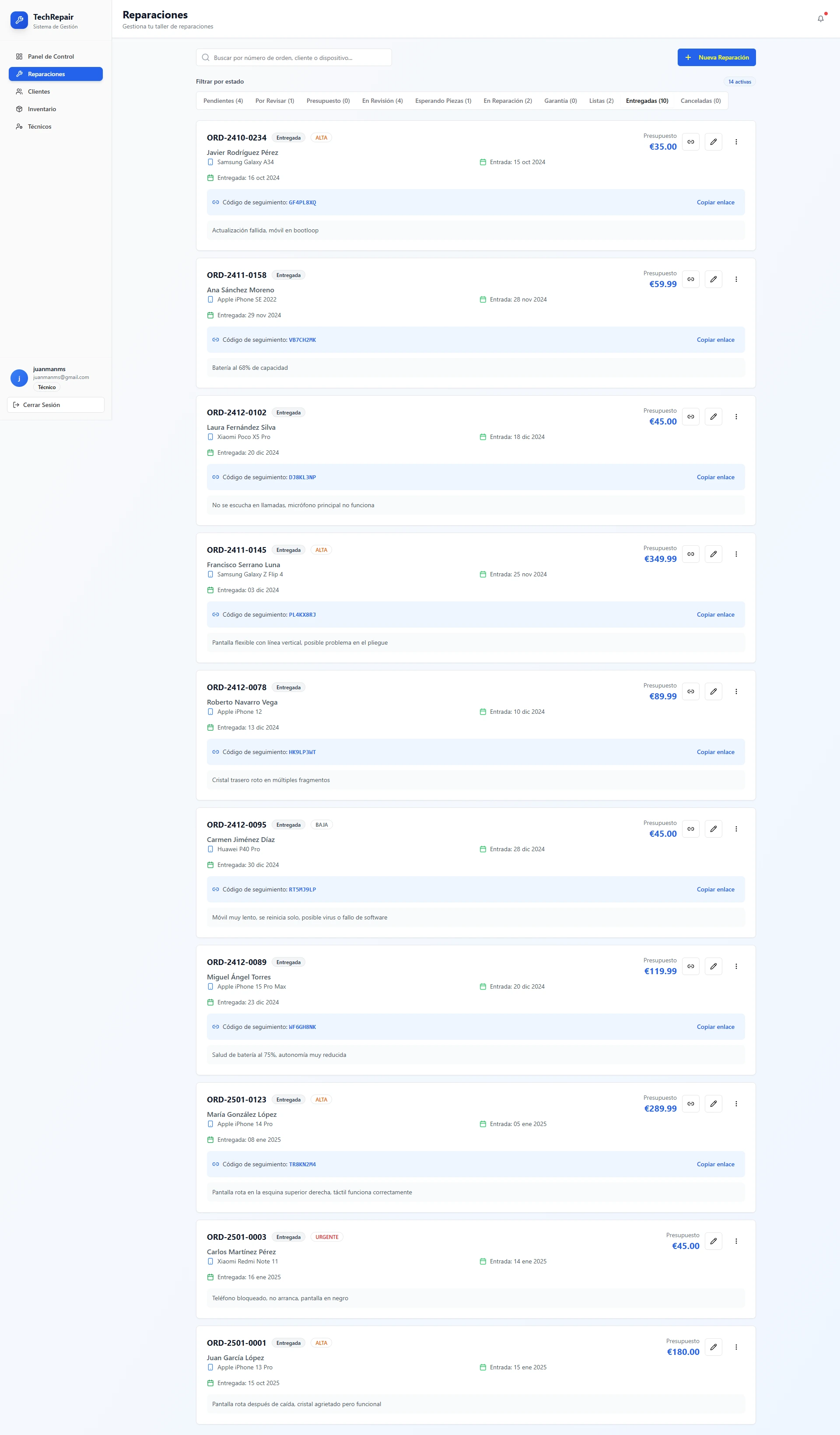Click the notification bell icon

click(x=820, y=19)
